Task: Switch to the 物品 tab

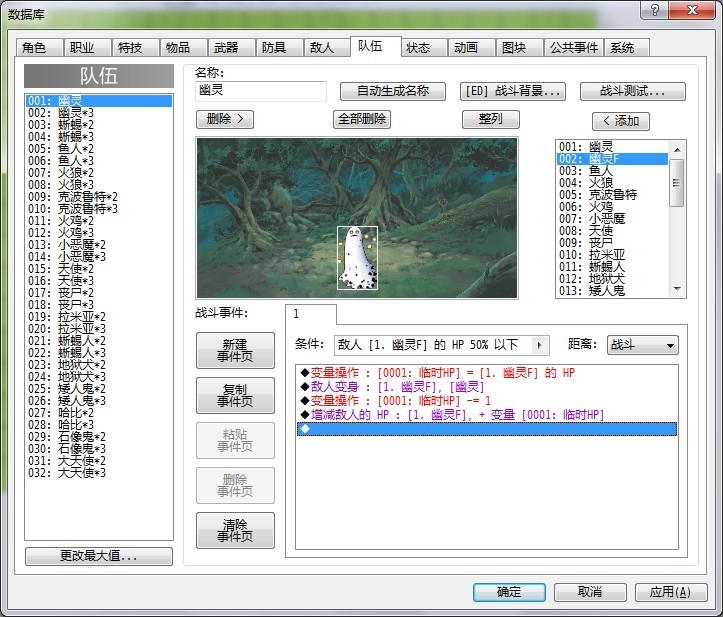Action: (x=183, y=47)
